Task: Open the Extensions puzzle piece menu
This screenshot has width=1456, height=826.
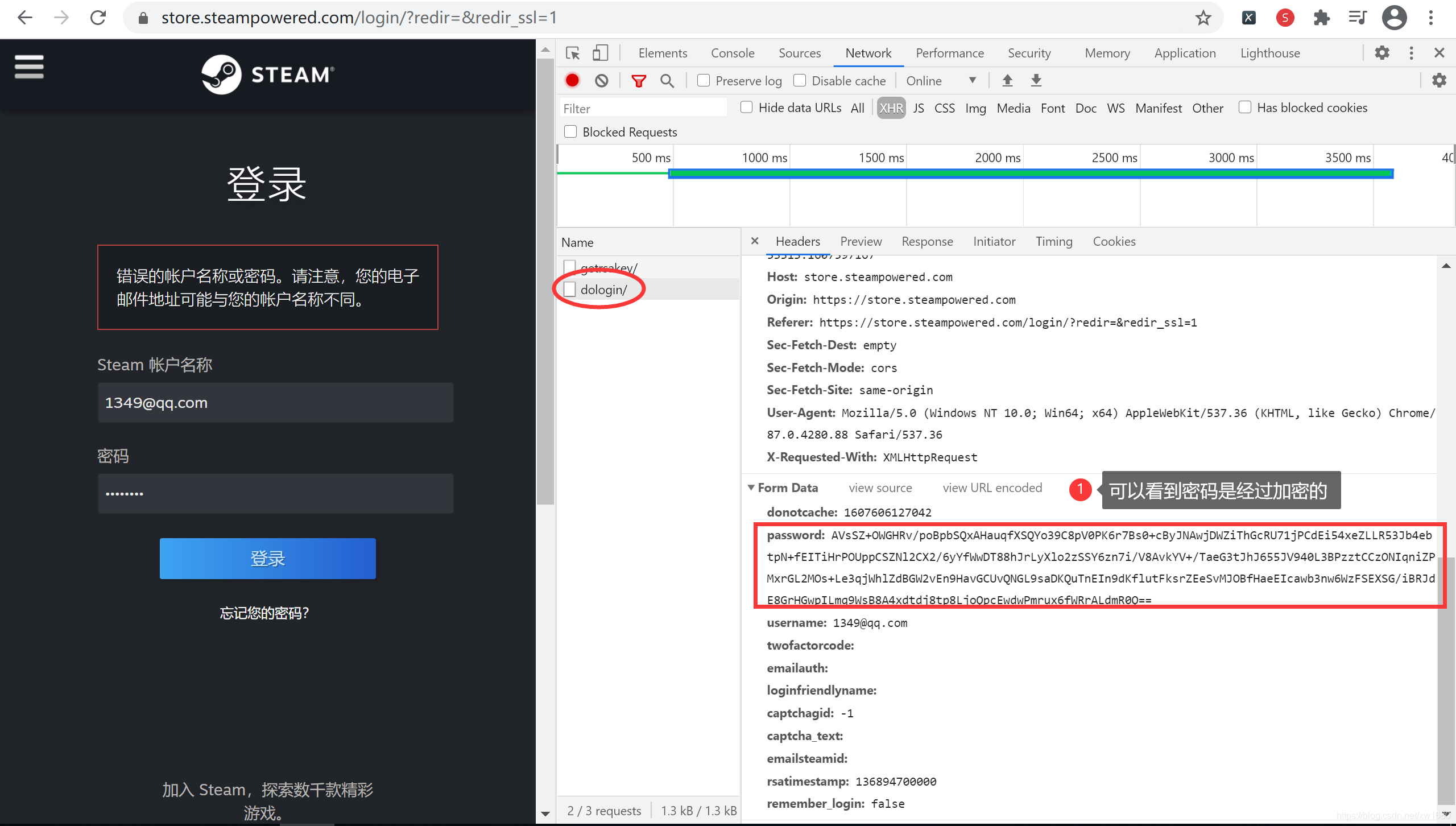Action: [x=1321, y=18]
